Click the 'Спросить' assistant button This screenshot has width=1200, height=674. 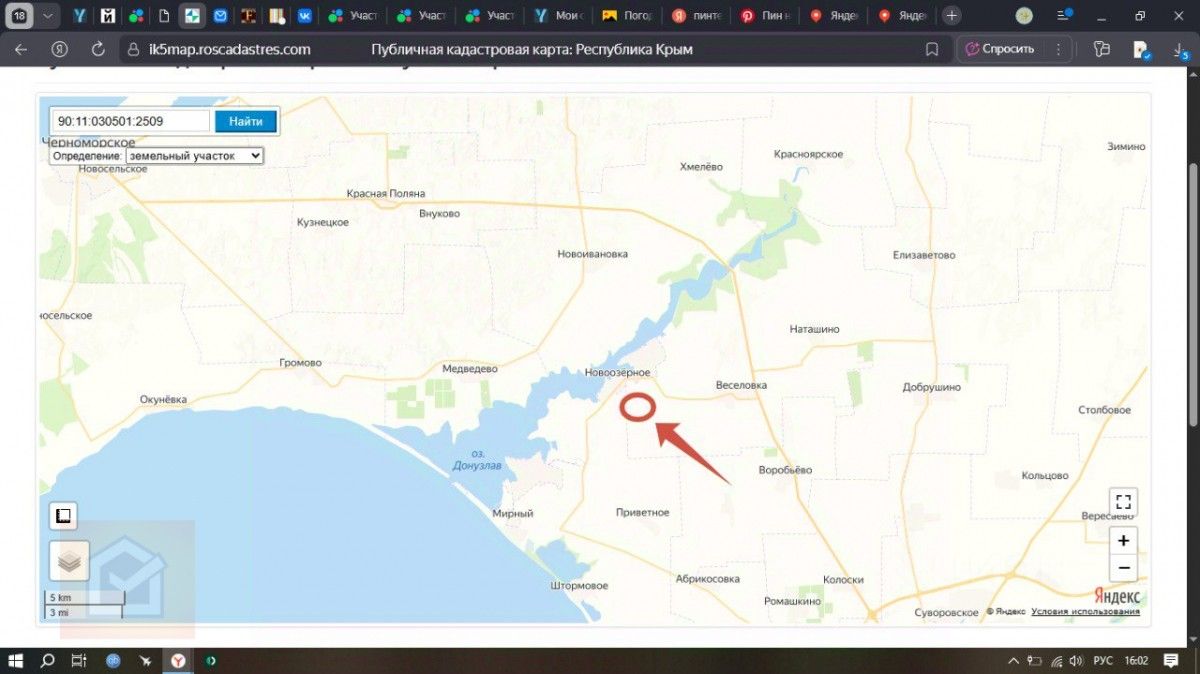tap(1000, 49)
